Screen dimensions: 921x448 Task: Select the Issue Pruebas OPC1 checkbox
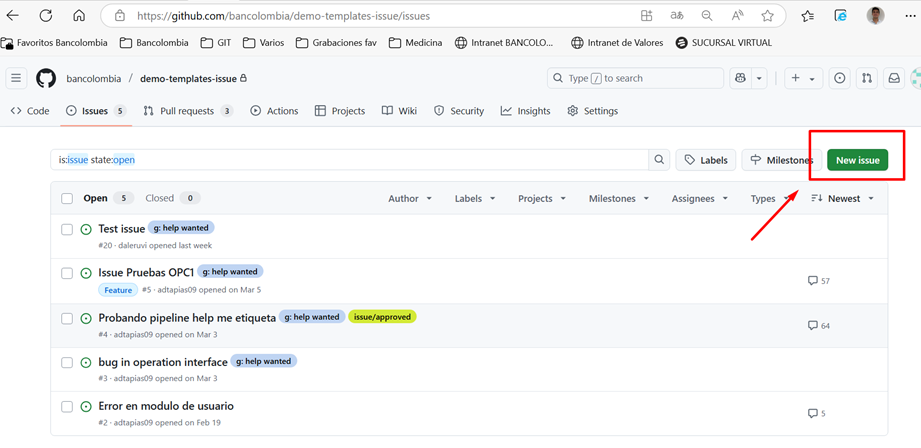[x=67, y=273]
